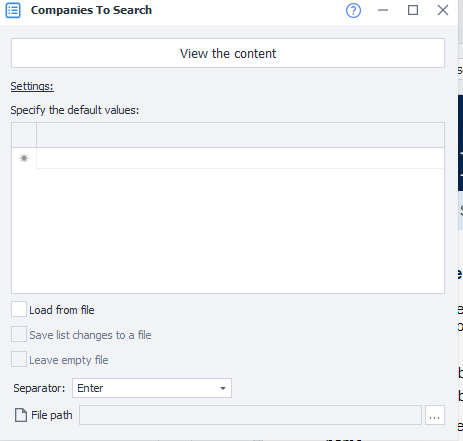Click the file page icon beside File path
Screen dimensions: 463x441
pos(21,415)
